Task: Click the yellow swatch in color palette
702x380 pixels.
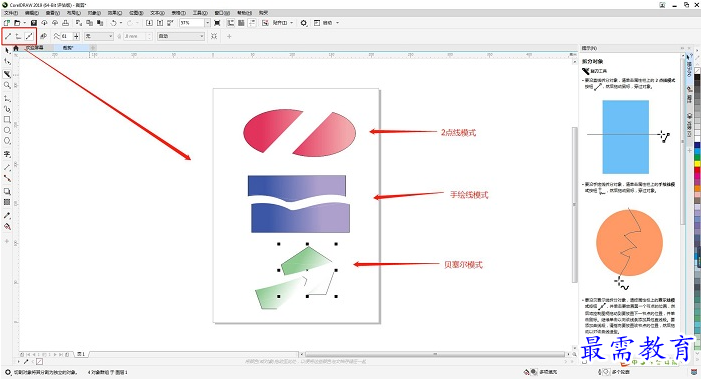Action: [x=698, y=164]
